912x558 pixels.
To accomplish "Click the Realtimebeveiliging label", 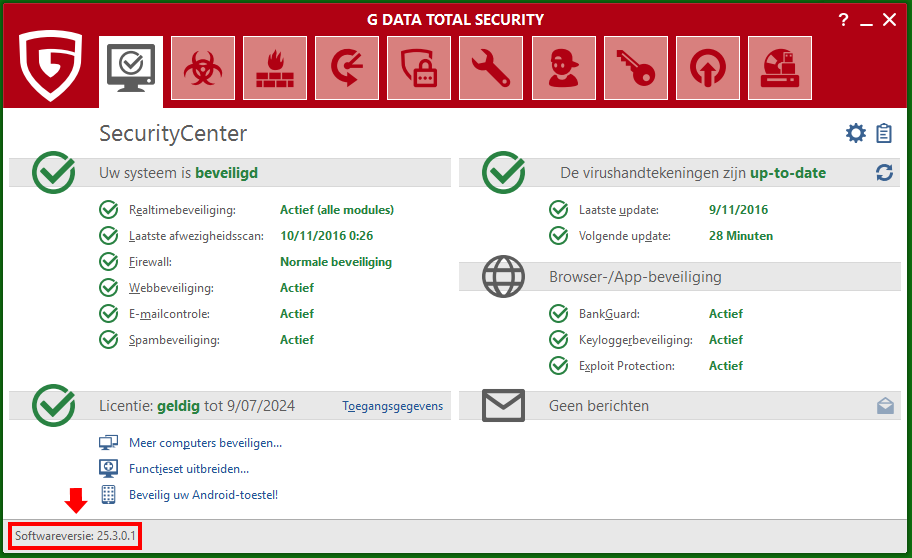I will [182, 210].
